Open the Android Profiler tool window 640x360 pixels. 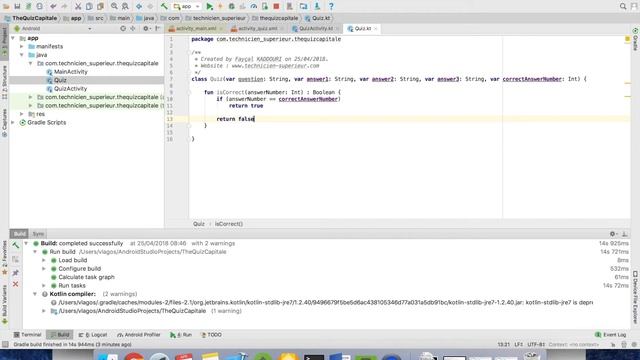(139, 335)
